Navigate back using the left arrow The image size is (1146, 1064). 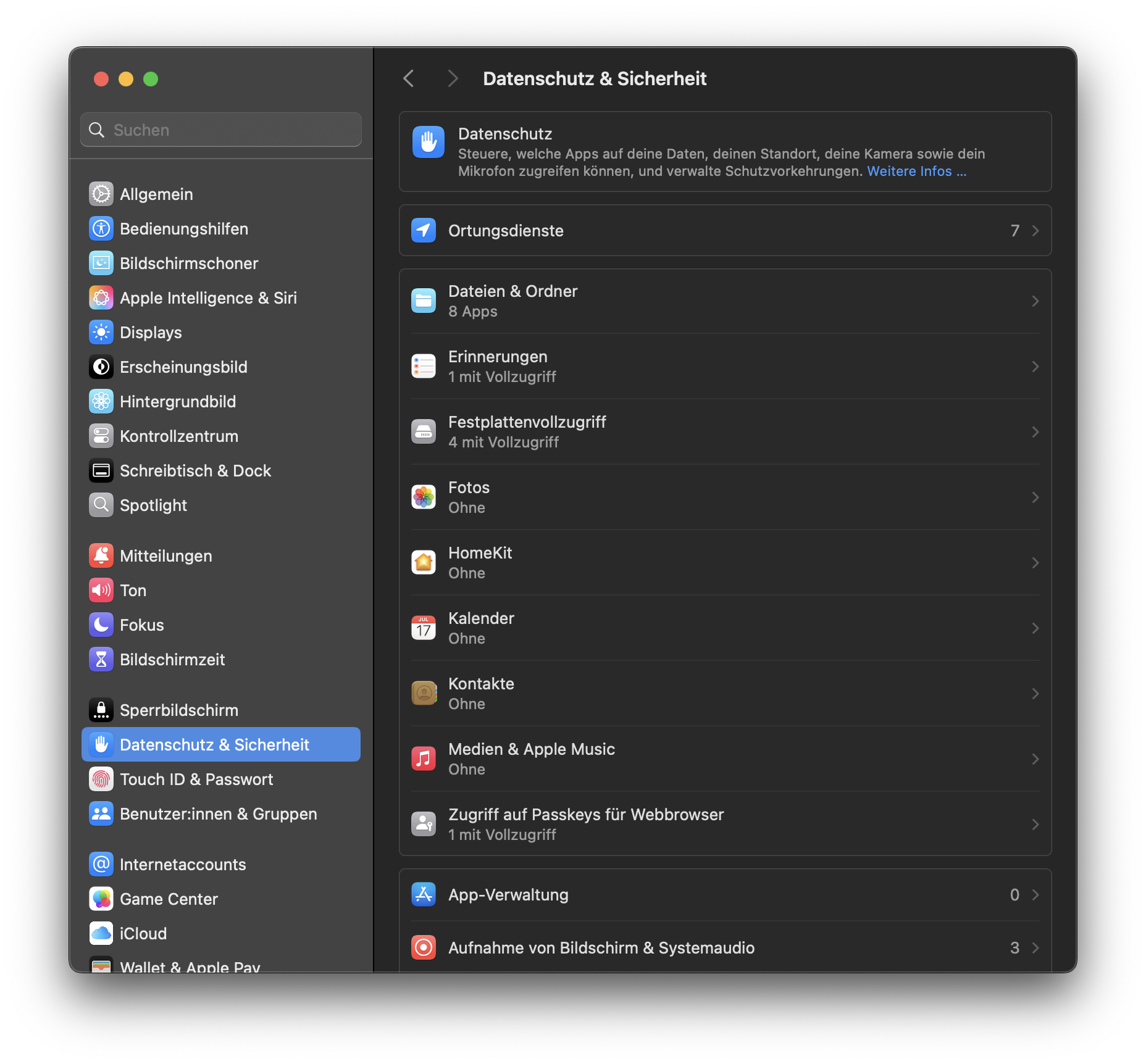point(408,78)
